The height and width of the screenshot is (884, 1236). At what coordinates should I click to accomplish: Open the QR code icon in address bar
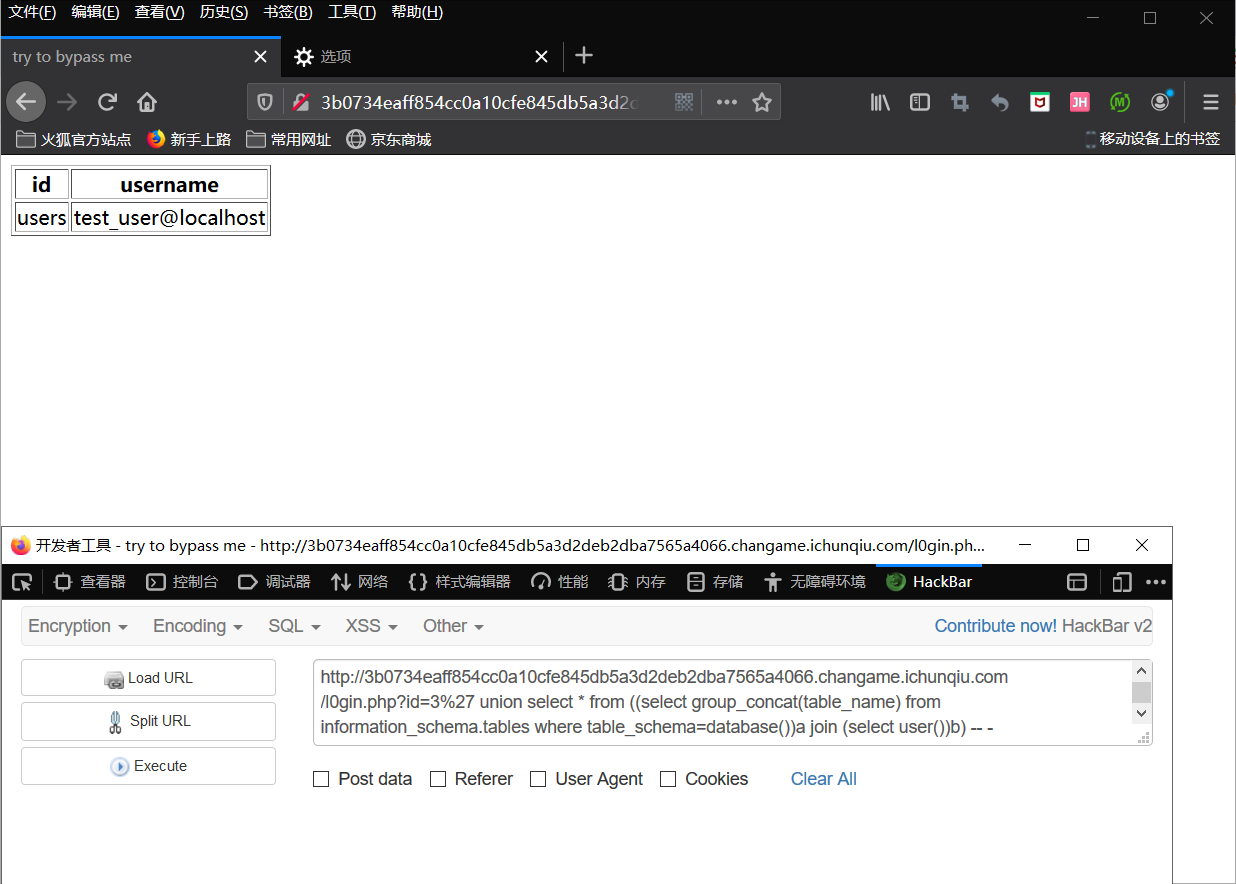tap(684, 102)
